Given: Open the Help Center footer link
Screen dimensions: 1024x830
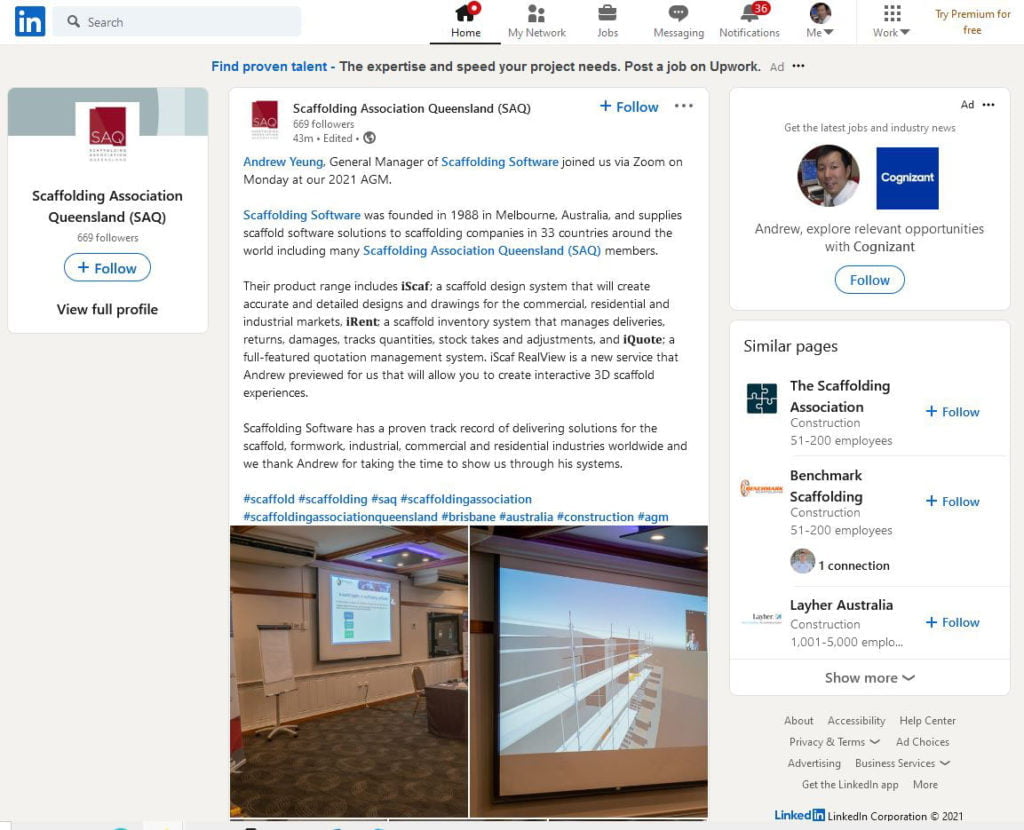Looking at the screenshot, I should tap(927, 721).
